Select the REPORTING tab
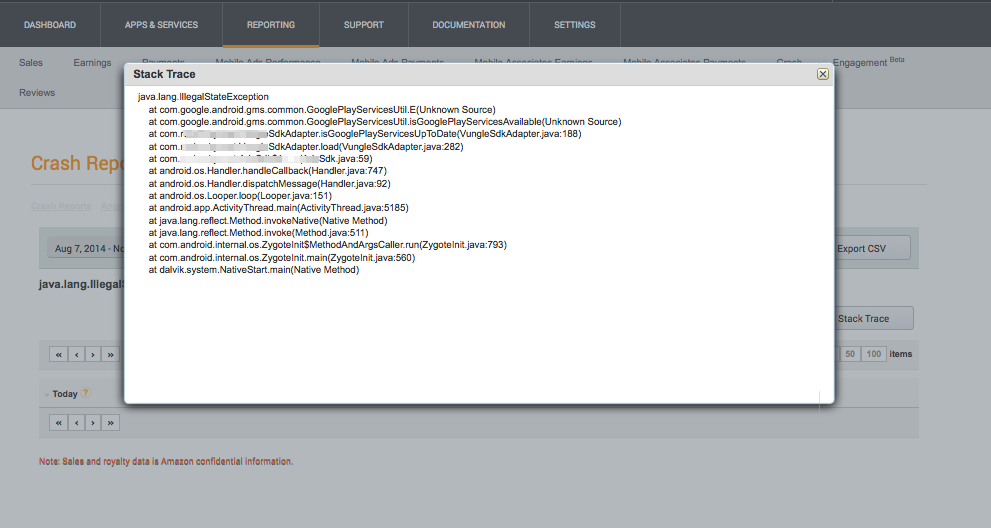 click(271, 25)
